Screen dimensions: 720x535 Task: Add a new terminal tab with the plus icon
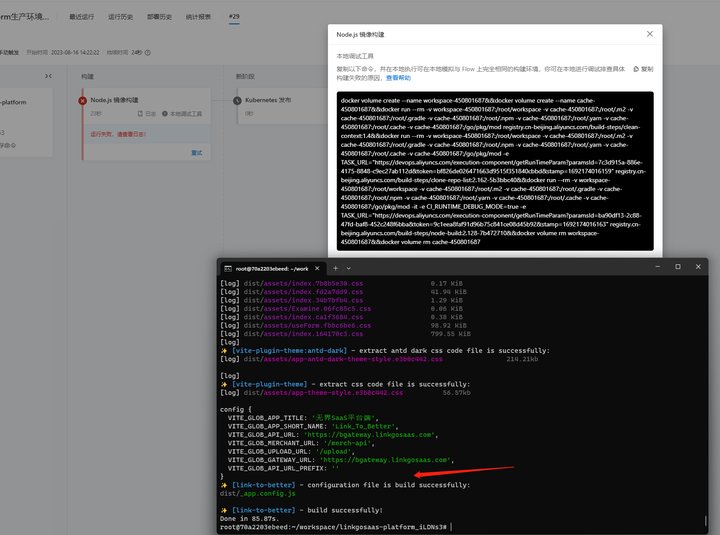(335, 268)
